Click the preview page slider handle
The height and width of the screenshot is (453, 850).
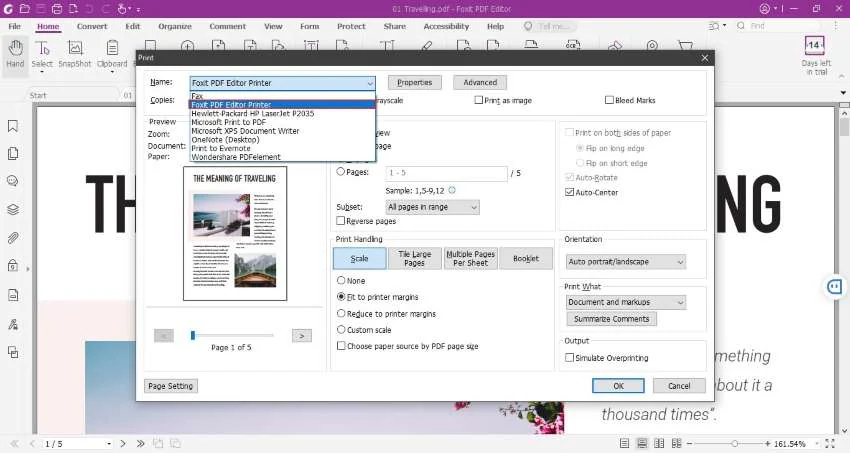(x=192, y=336)
